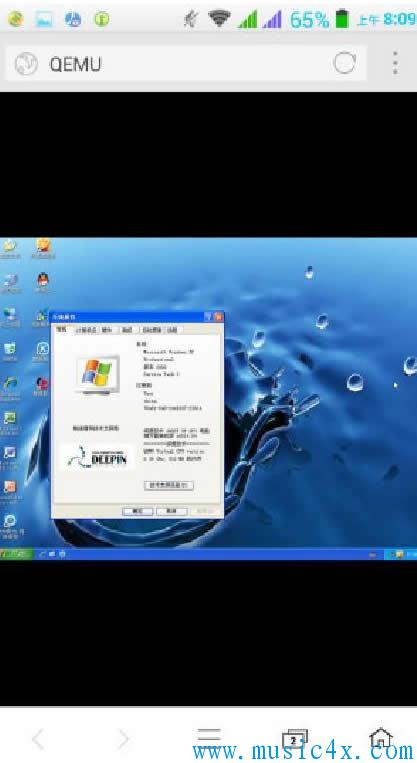The image size is (417, 763).
Task: Open the browser three-dot overflow menu
Action: [x=395, y=63]
